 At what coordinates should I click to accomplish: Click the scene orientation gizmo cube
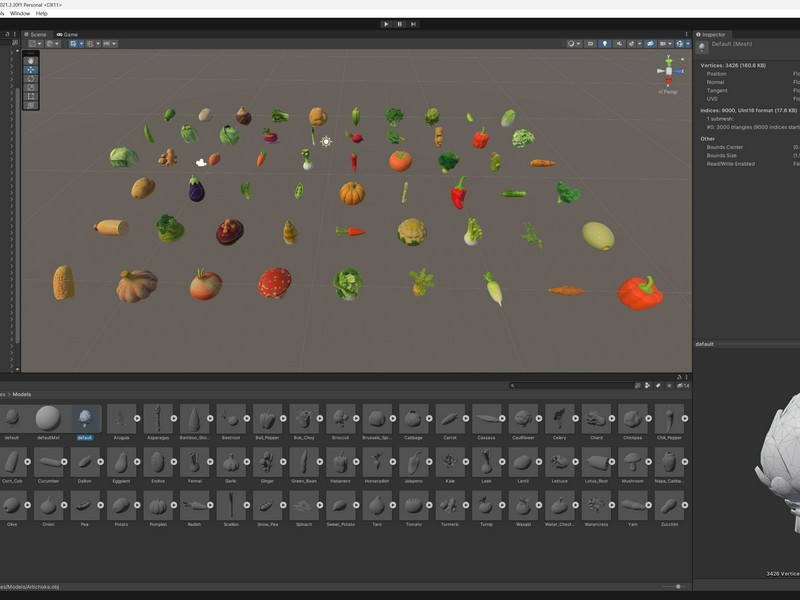[668, 71]
